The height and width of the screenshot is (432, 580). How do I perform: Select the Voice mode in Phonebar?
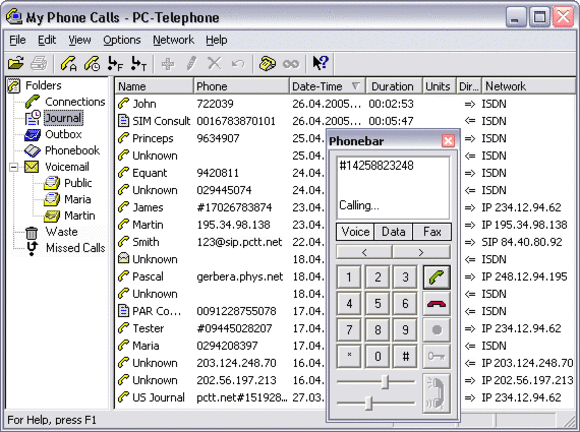(x=355, y=232)
